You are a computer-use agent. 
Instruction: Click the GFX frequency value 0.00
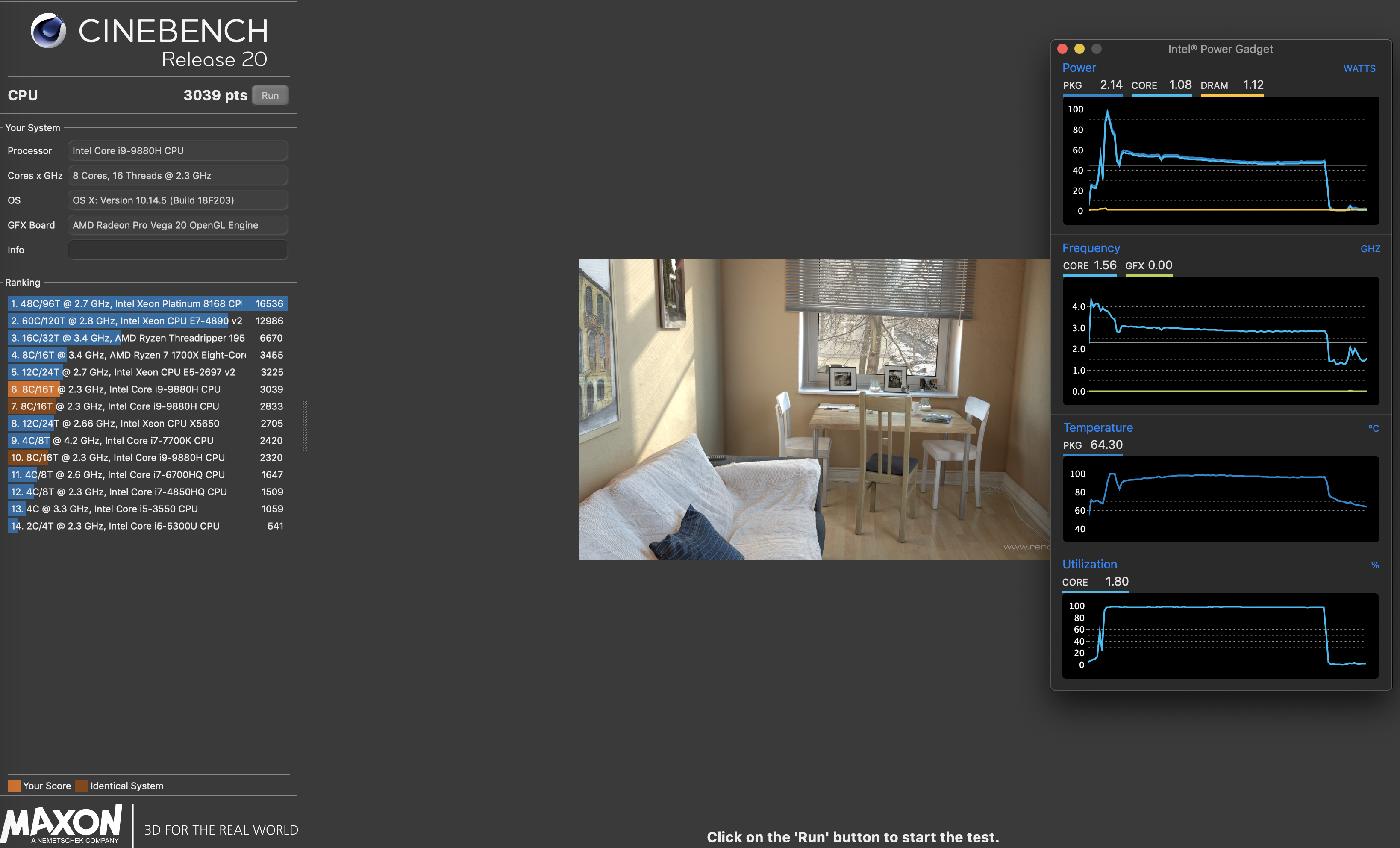pos(1160,265)
